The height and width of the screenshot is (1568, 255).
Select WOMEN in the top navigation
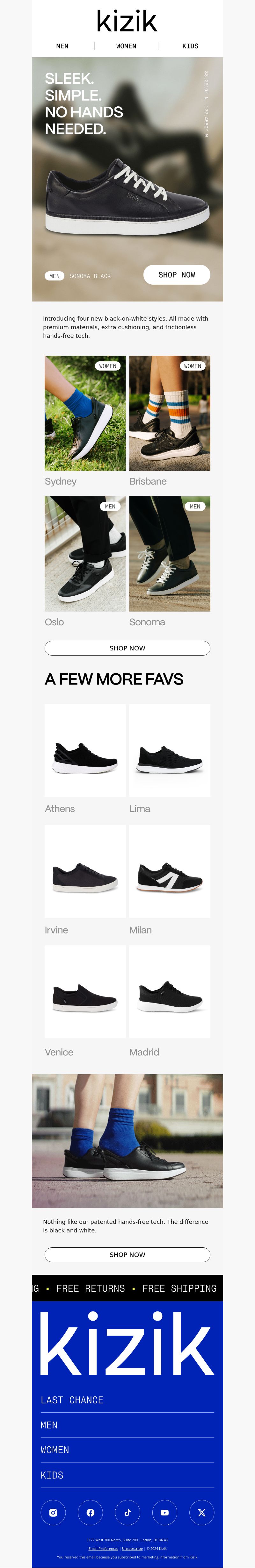(126, 46)
